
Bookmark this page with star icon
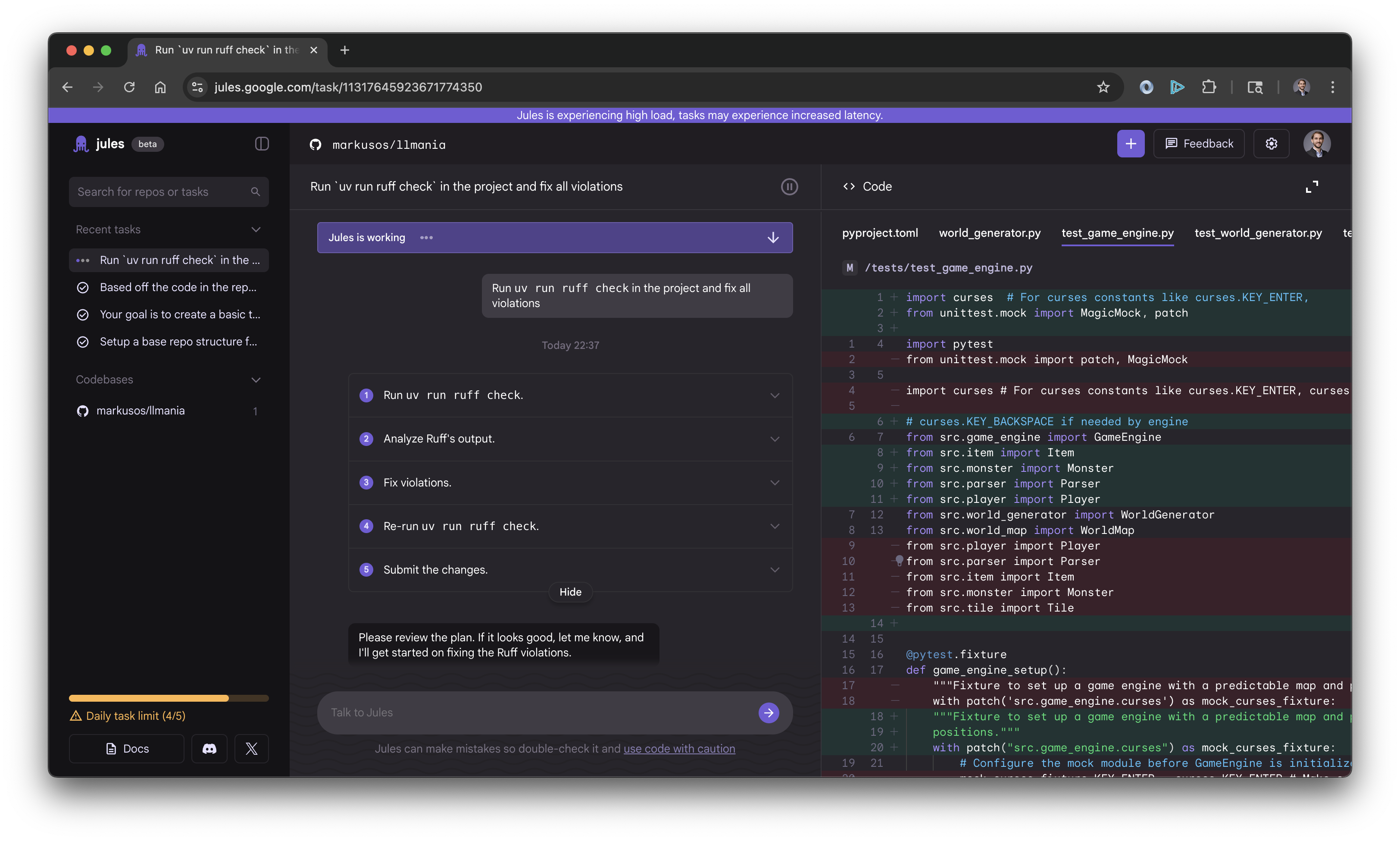1103,87
